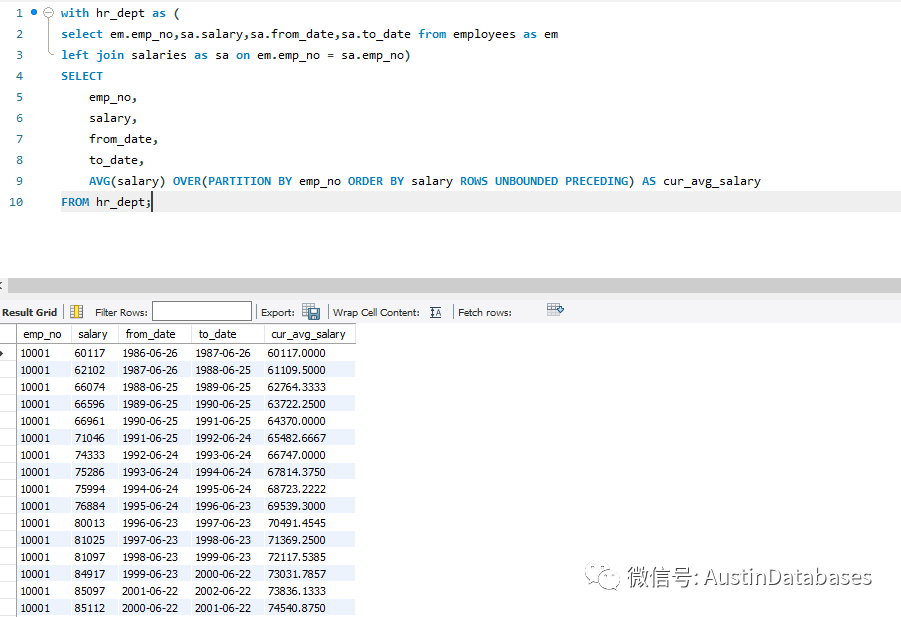Click the horizontal splitter bar above results
Image resolution: width=901 pixels, height=617 pixels.
tap(450, 286)
